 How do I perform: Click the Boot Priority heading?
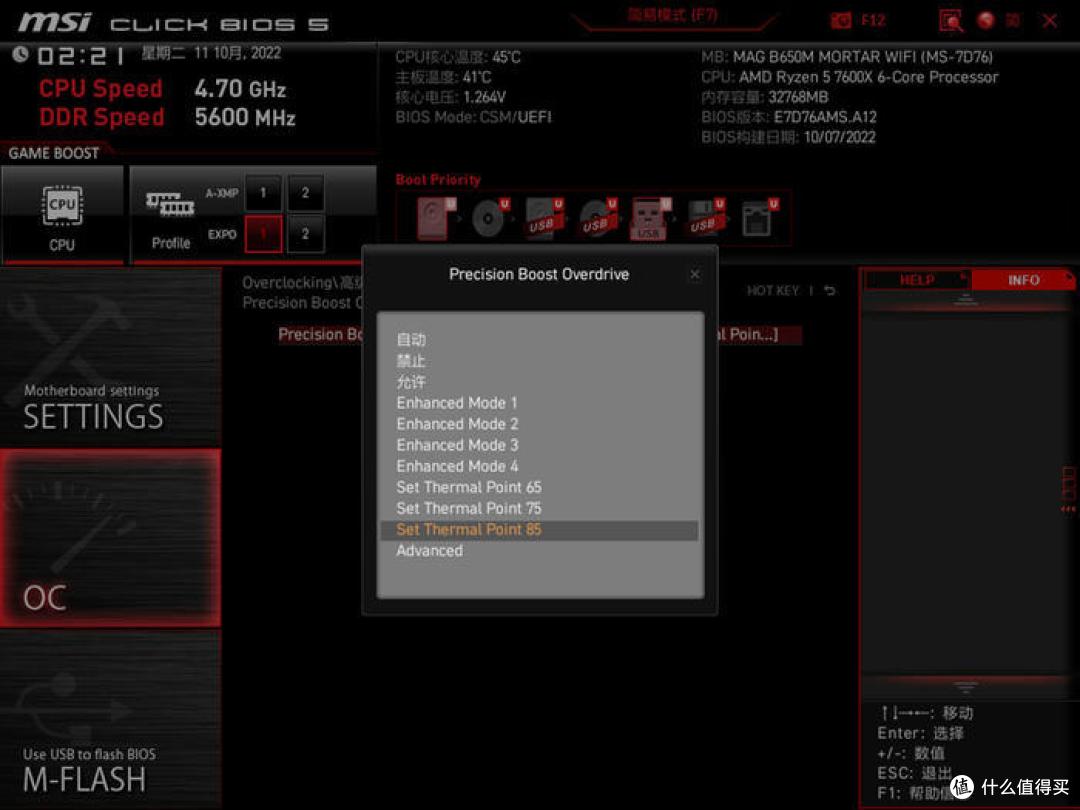pos(438,180)
